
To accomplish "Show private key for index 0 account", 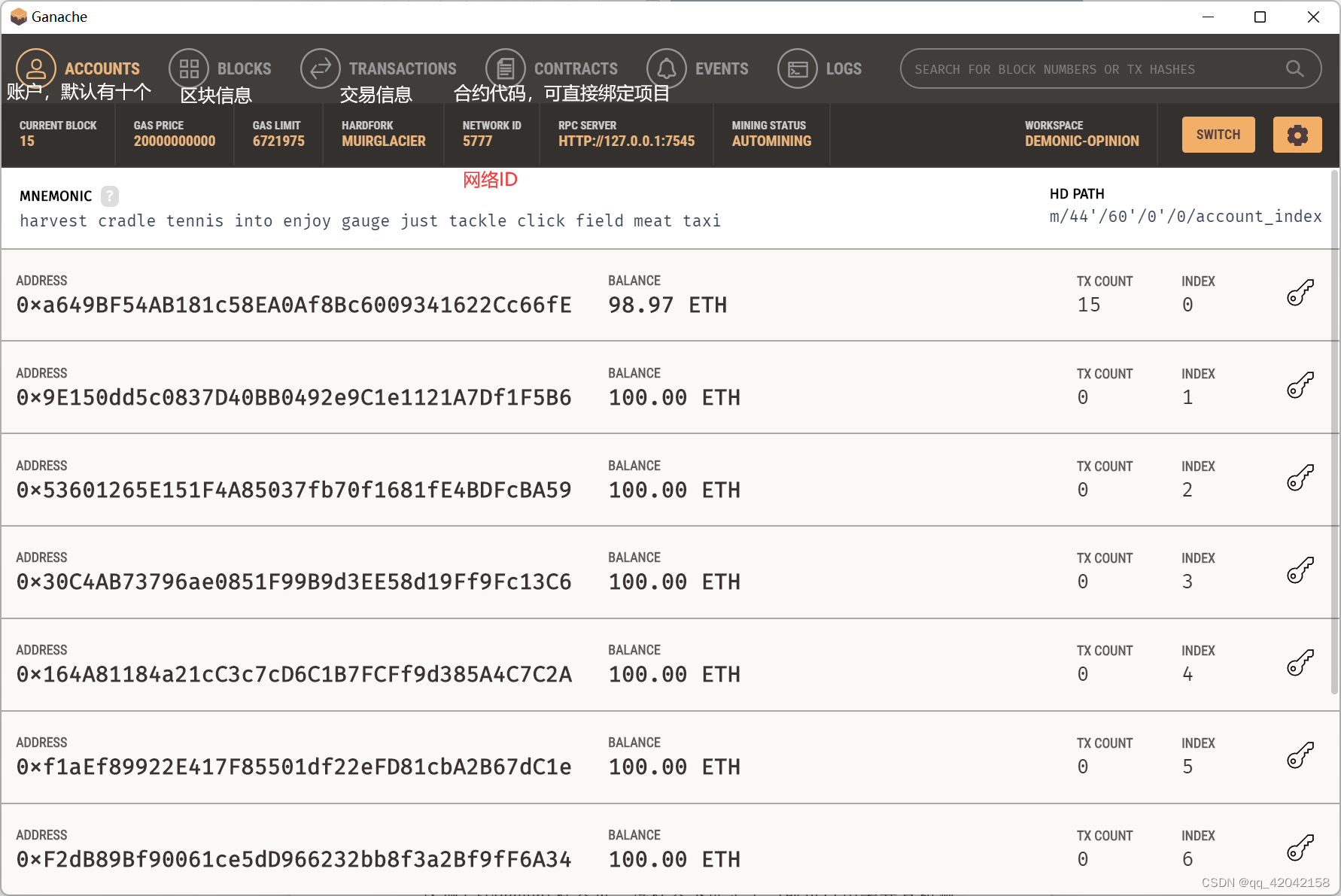I will (1300, 293).
